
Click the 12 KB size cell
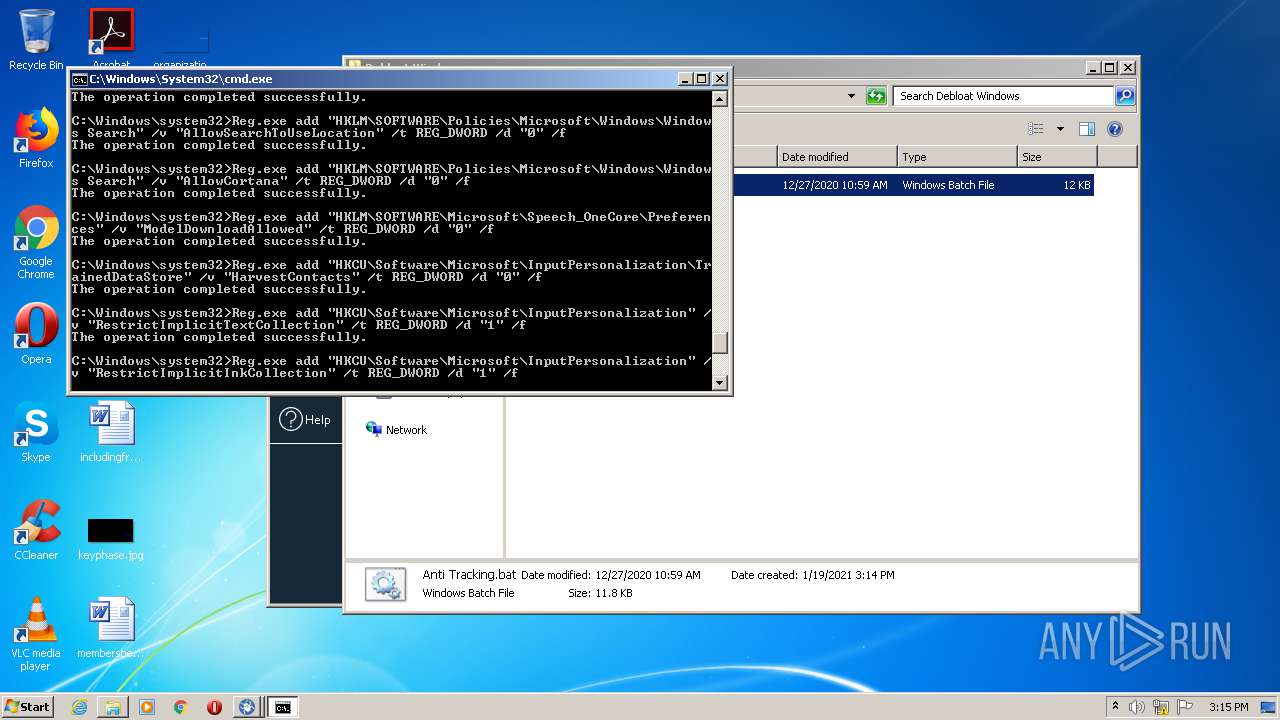1077,185
